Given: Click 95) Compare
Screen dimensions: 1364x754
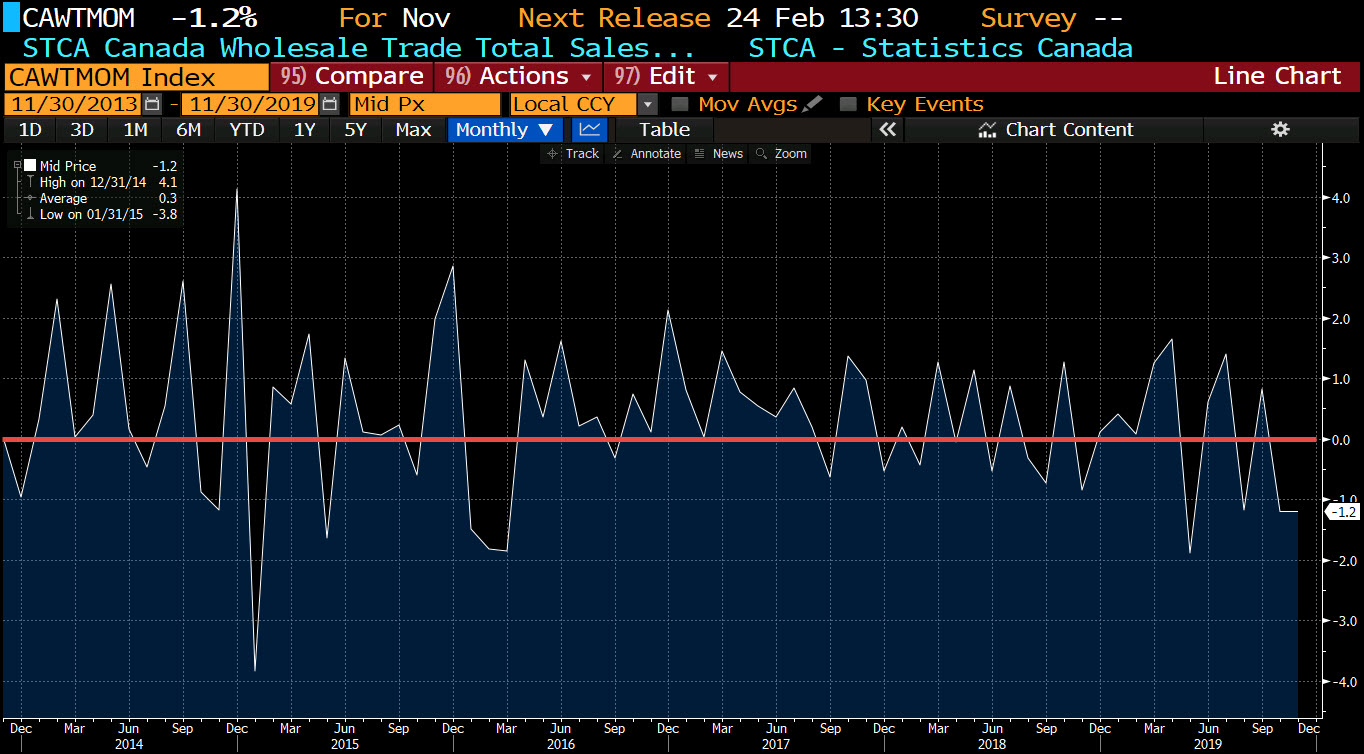Looking at the screenshot, I should click(x=351, y=76).
